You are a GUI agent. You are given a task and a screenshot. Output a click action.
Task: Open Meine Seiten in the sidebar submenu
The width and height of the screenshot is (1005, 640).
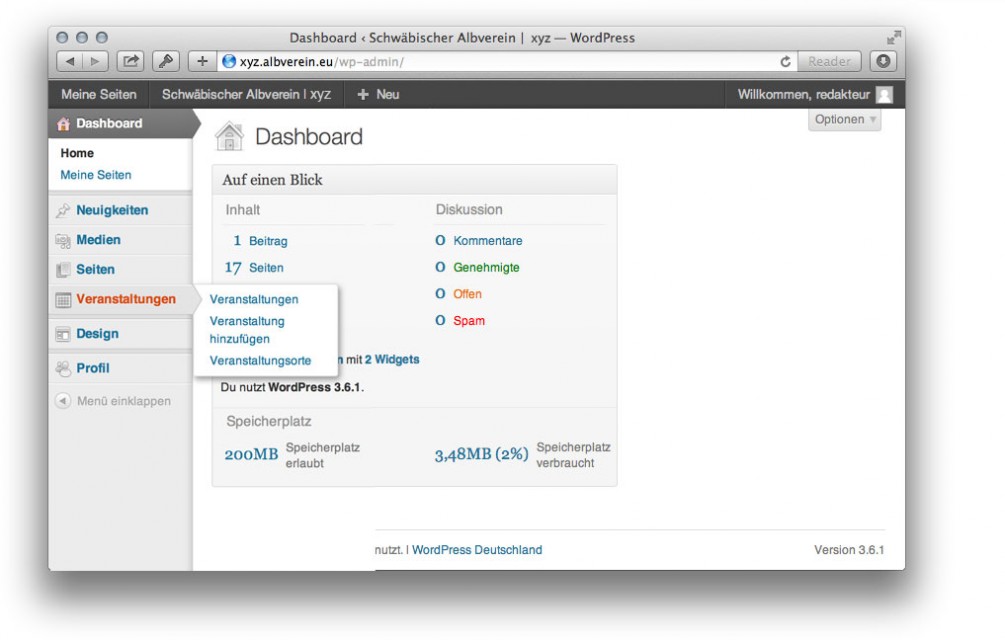click(96, 175)
